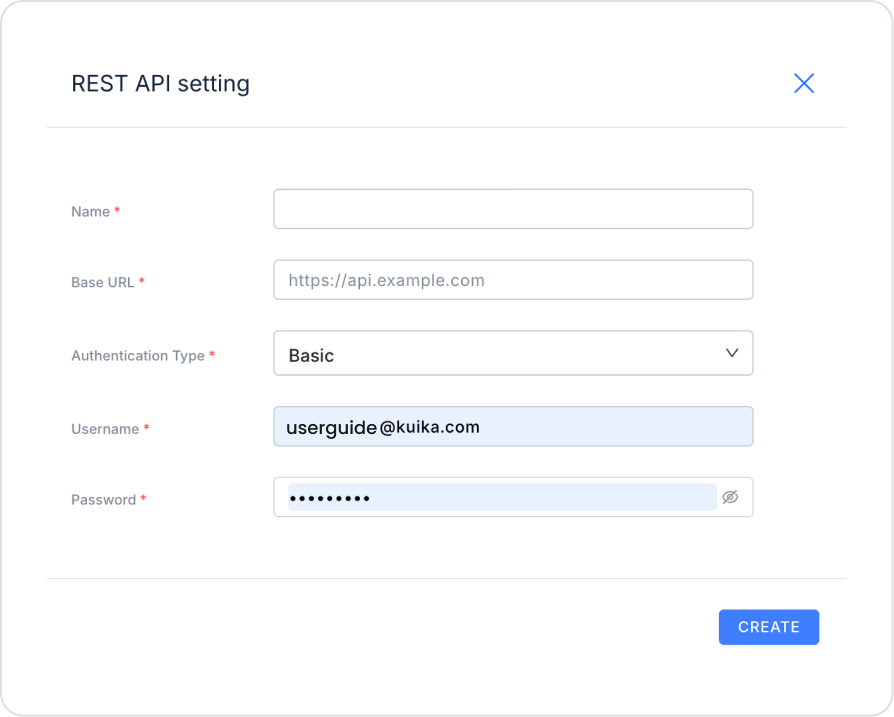Focus the empty Name input field
The height and width of the screenshot is (717, 894).
point(512,209)
